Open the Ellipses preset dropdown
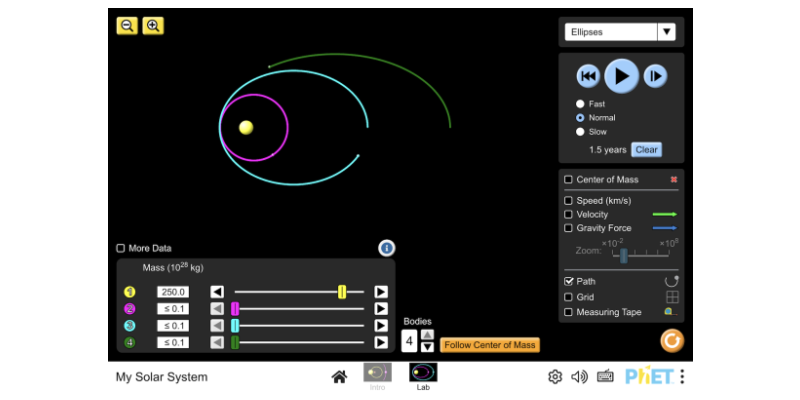The image size is (800, 400). click(620, 32)
